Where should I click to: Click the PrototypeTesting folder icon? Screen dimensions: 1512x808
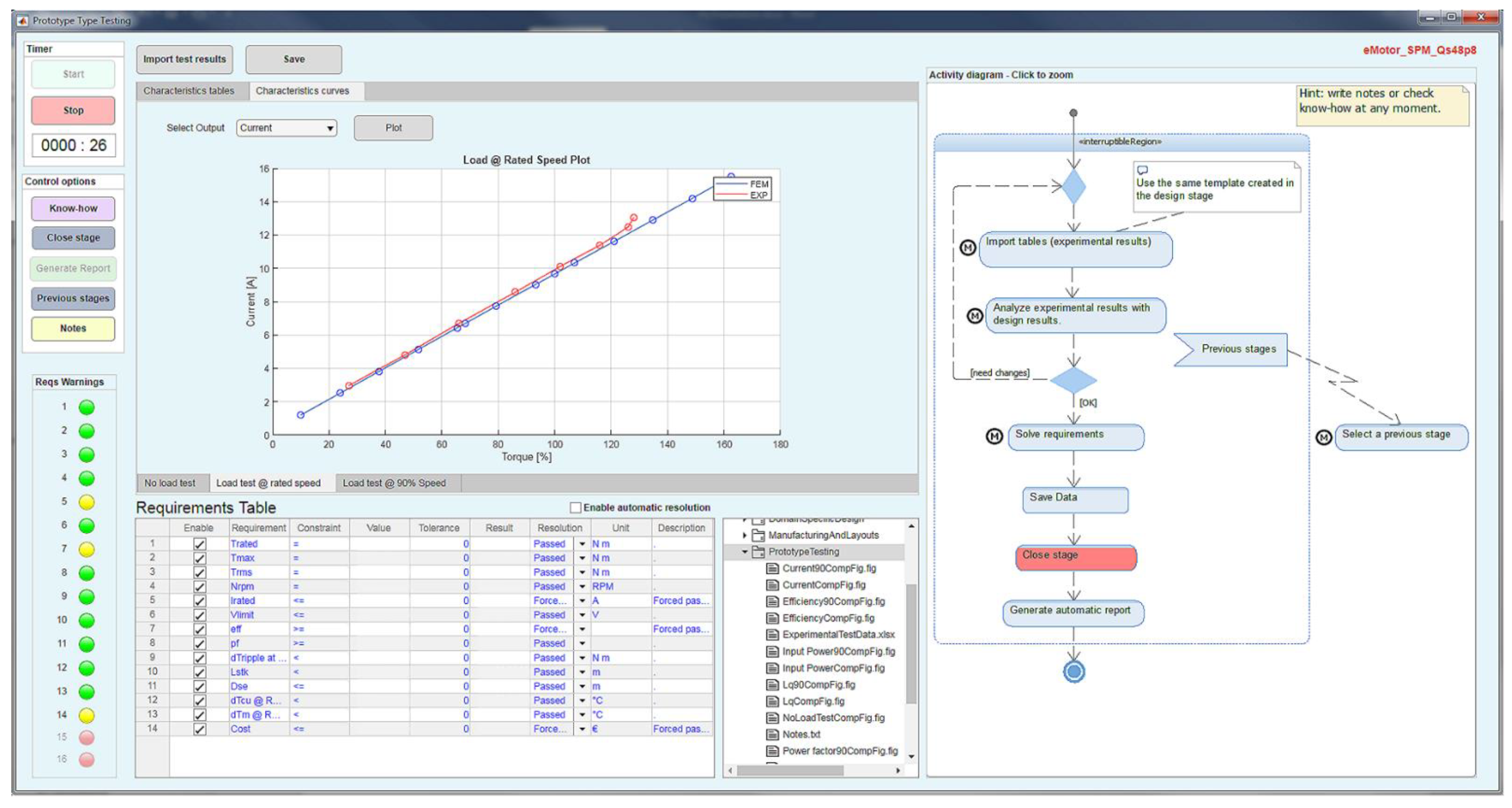758,551
